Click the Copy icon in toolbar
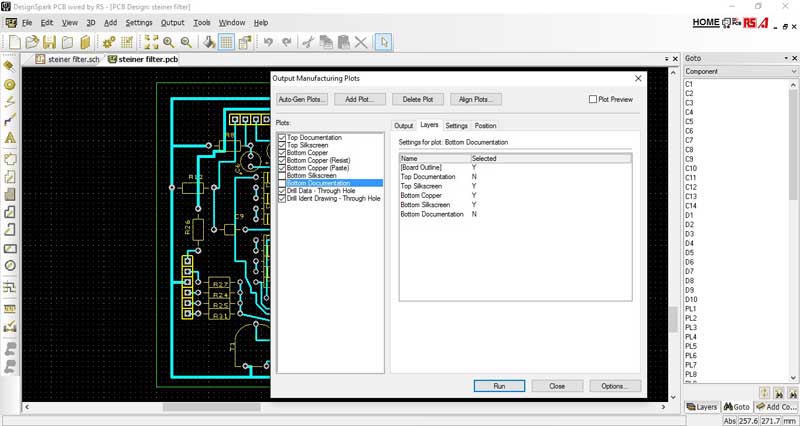 [x=326, y=42]
